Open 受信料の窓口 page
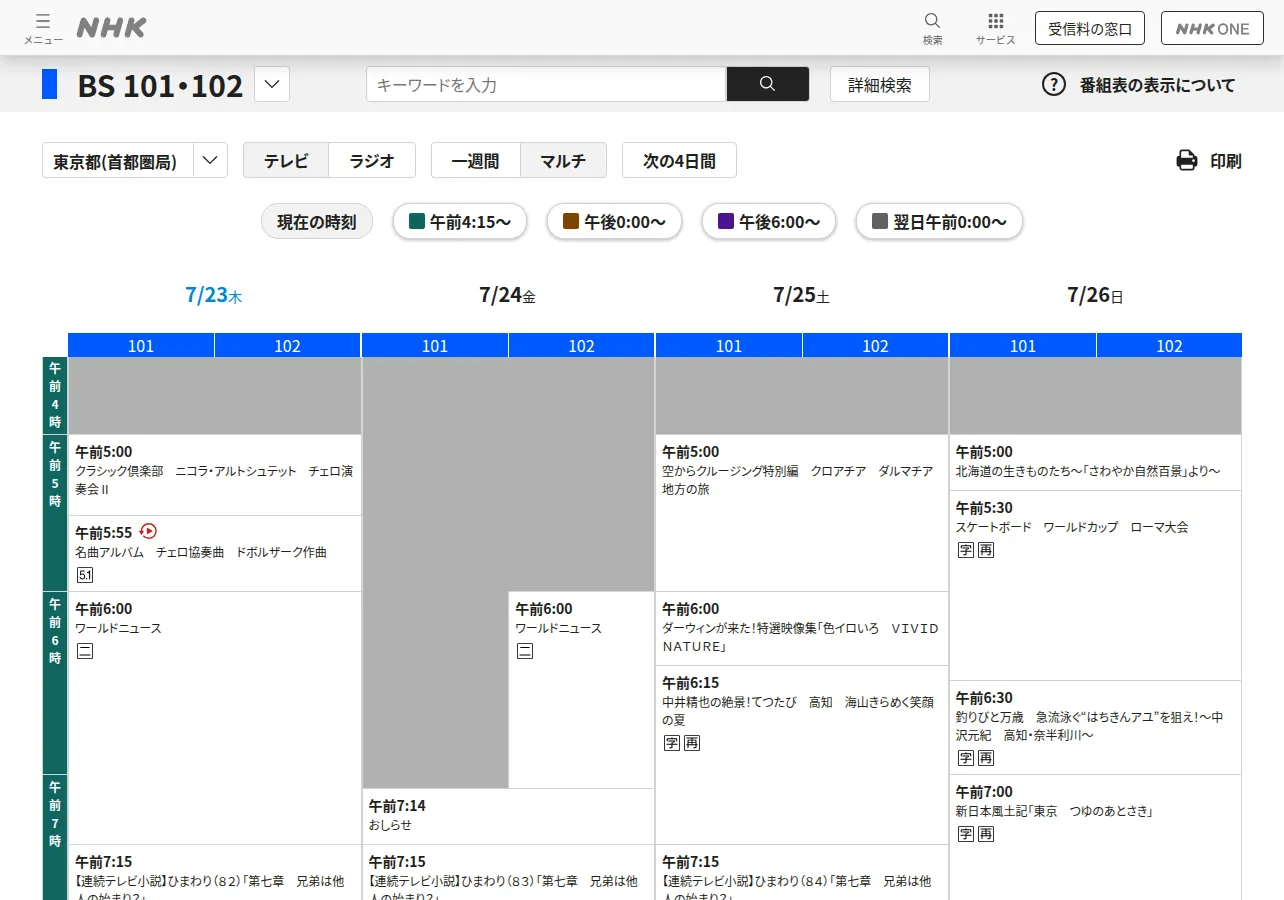The height and width of the screenshot is (900, 1284). 1090,28
